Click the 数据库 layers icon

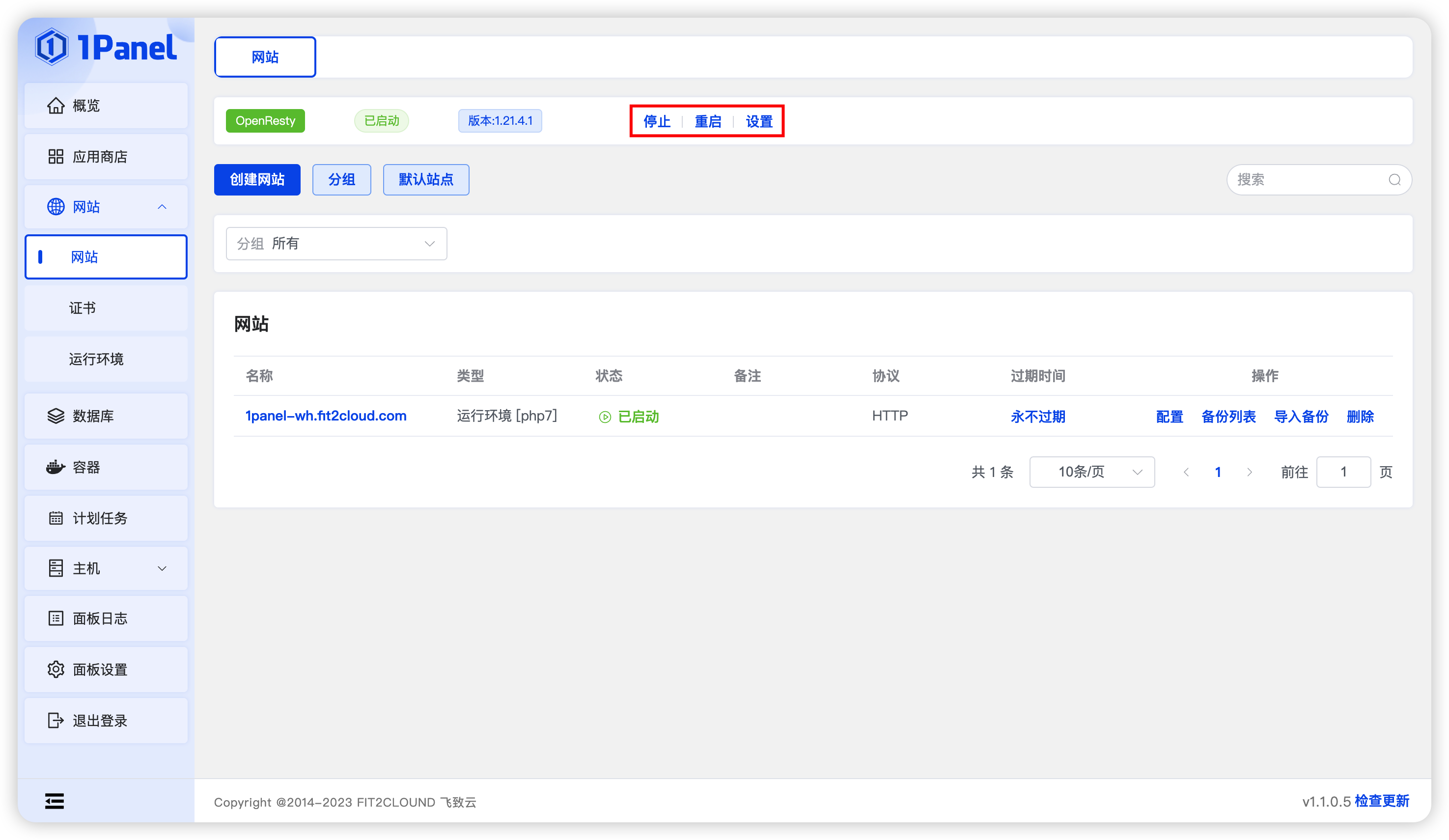click(56, 416)
